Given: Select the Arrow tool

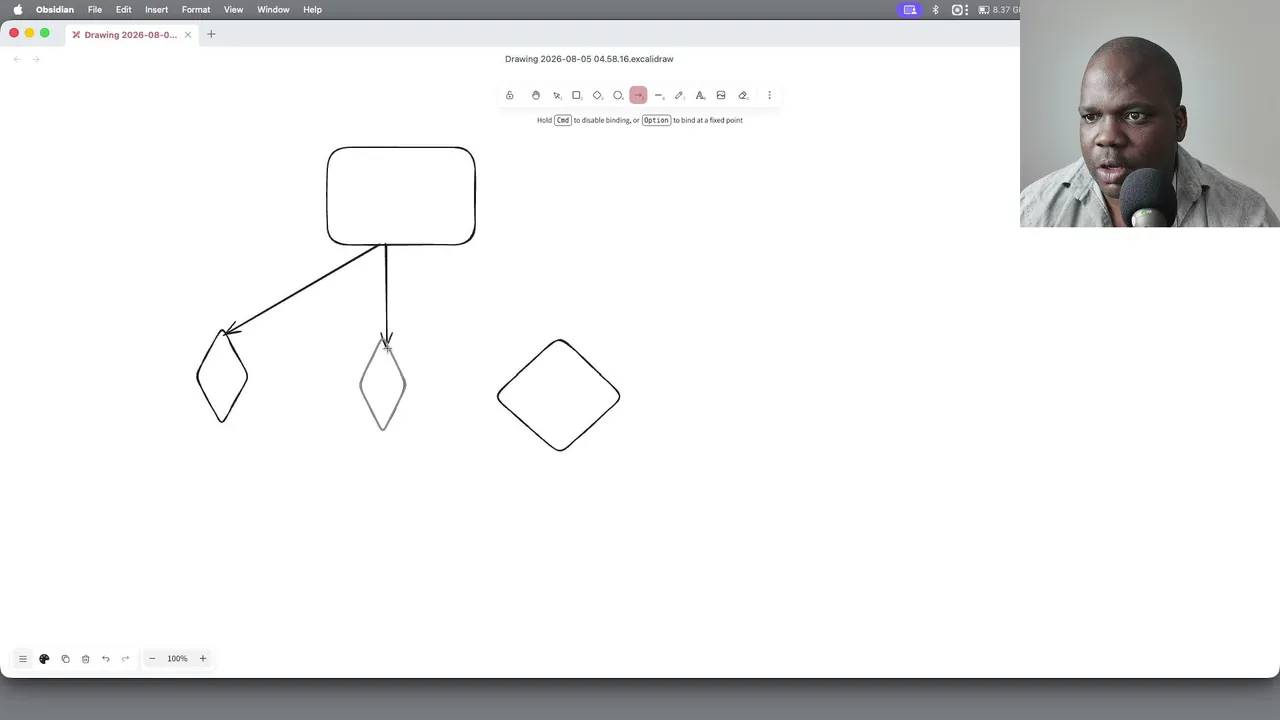Looking at the screenshot, I should (638, 95).
